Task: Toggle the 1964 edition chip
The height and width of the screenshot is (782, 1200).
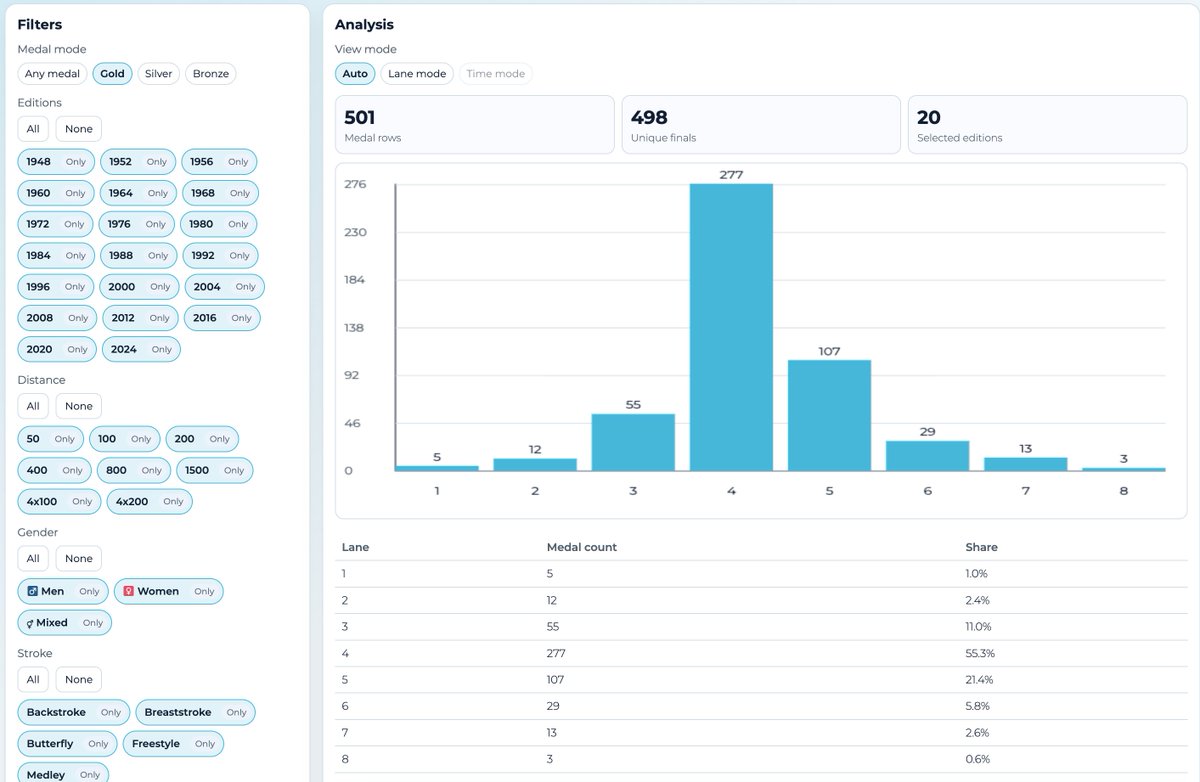Action: 121,193
